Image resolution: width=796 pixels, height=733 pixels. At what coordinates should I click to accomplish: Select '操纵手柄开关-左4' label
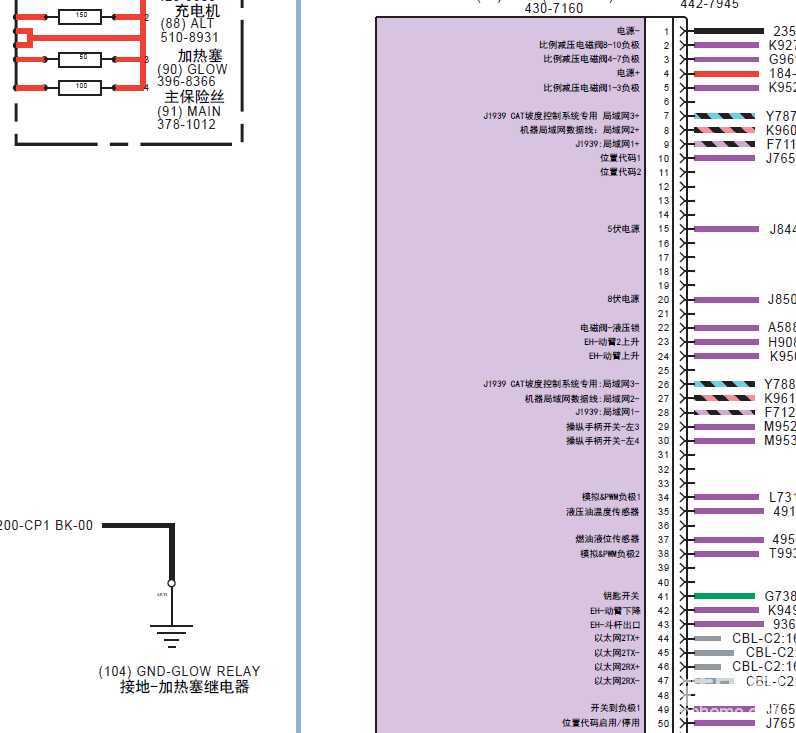(603, 441)
